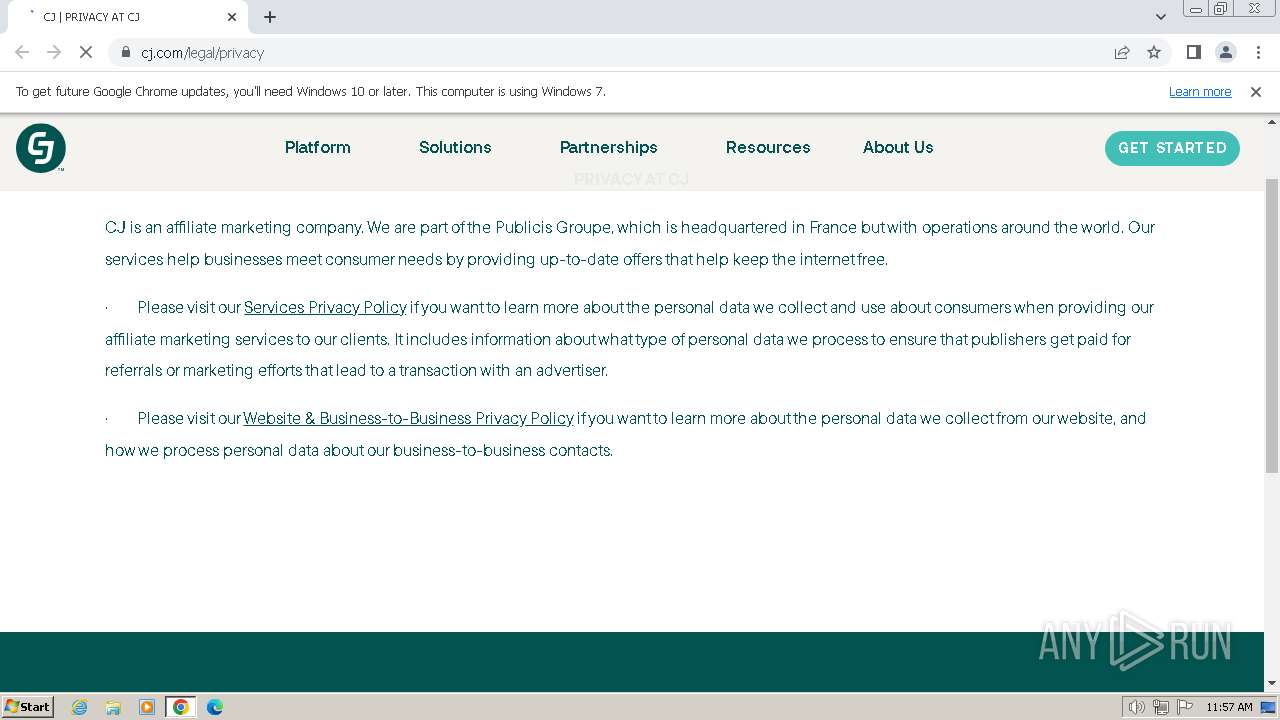Bookmark this page with the star icon
The height and width of the screenshot is (720, 1280).
[1154, 52]
